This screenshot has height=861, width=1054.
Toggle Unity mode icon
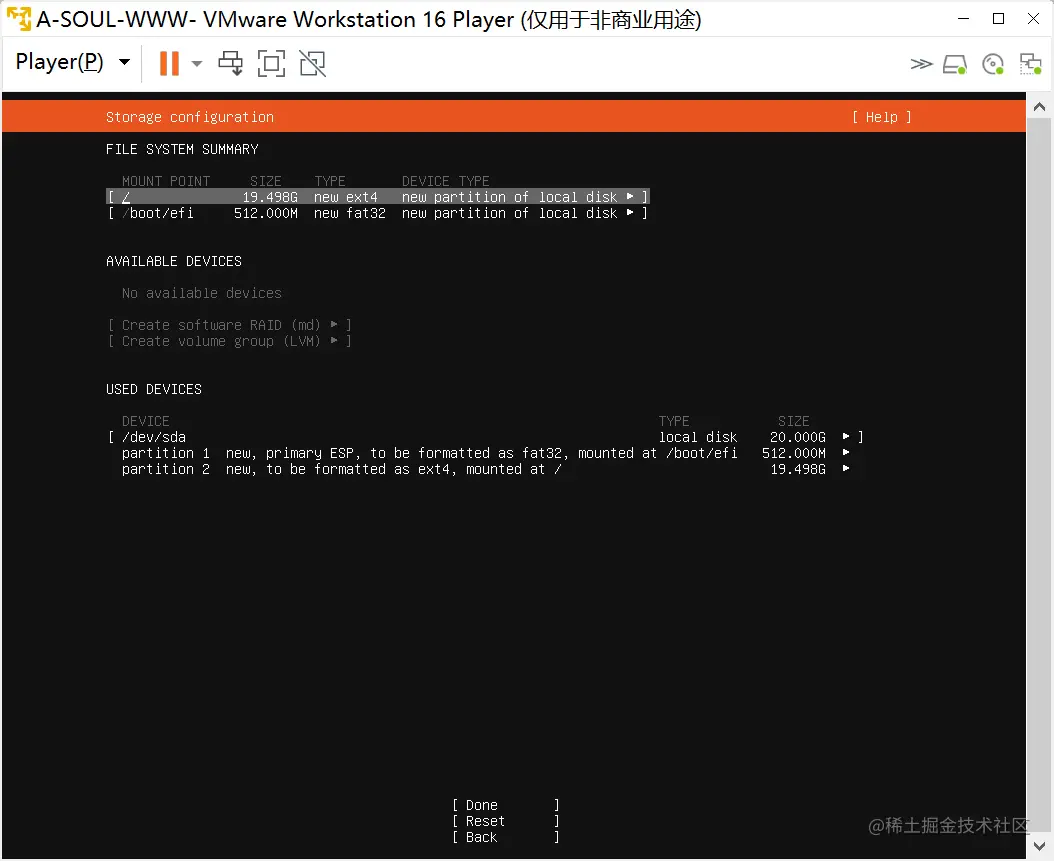coord(313,64)
